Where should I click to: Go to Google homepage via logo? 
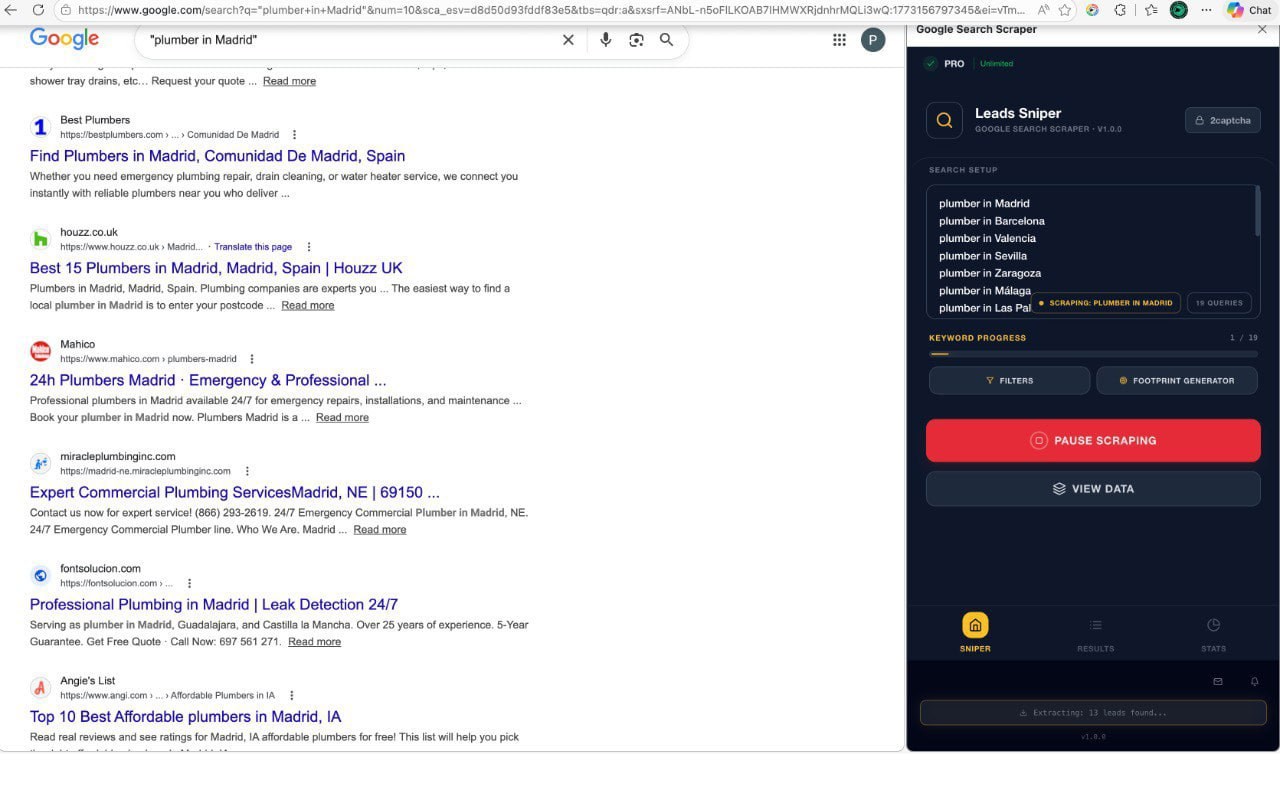click(x=64, y=39)
